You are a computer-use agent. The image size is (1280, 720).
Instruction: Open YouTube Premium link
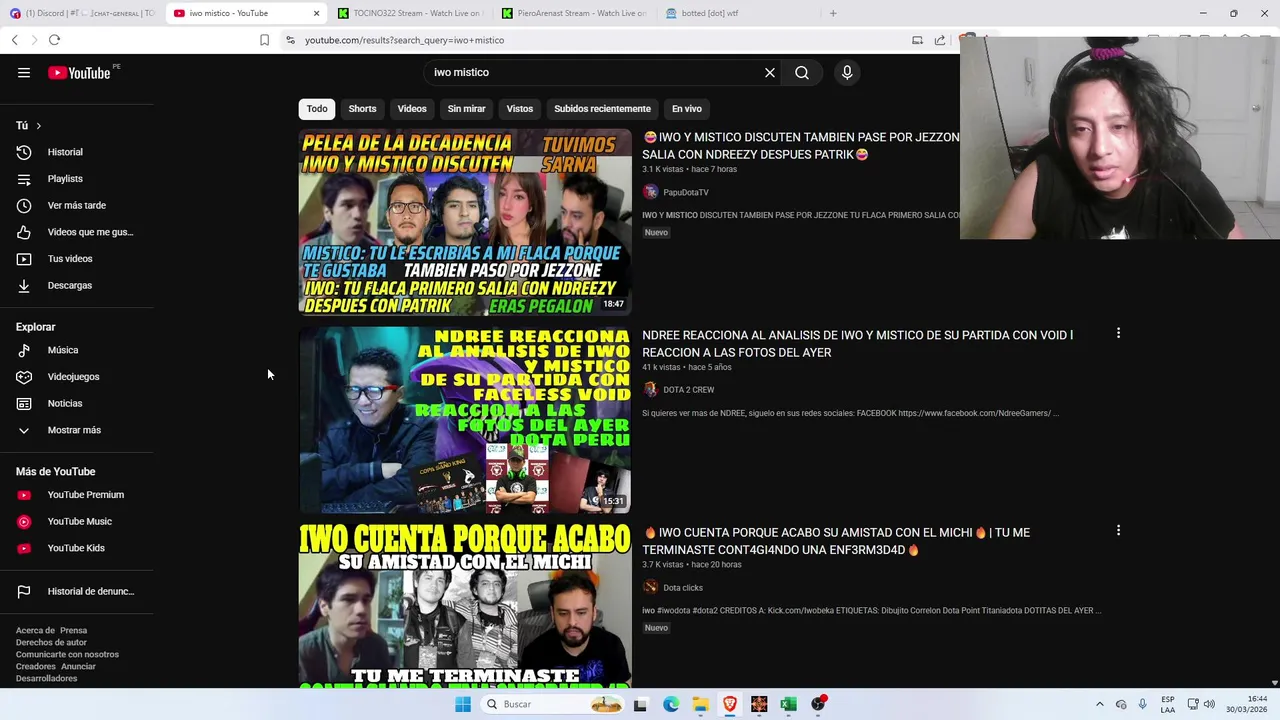tap(77, 495)
